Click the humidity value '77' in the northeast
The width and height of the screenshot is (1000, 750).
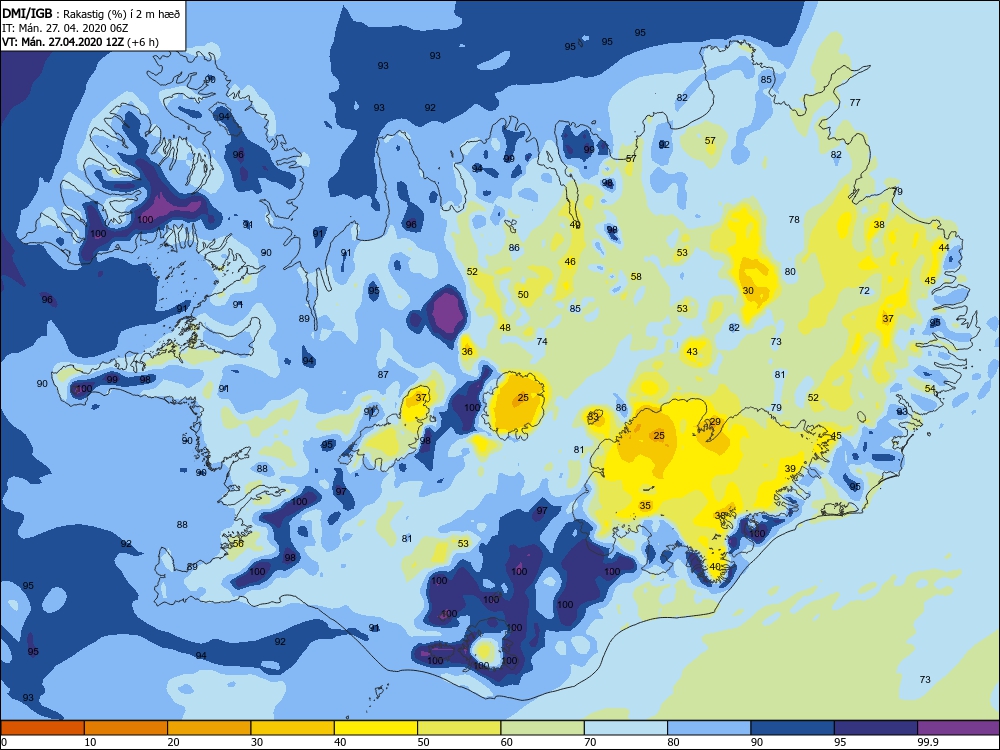855,102
